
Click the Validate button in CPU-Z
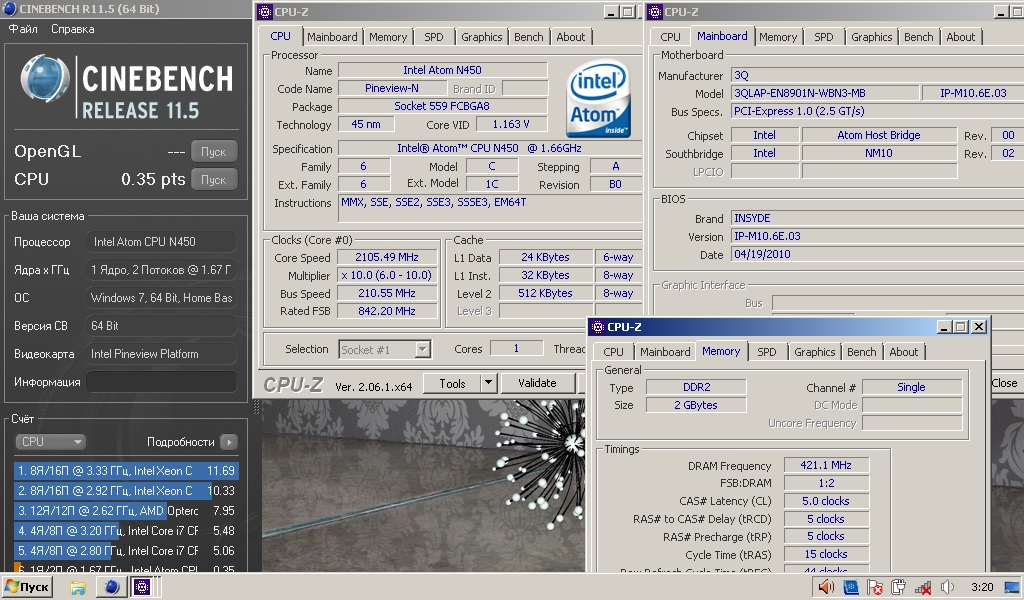tap(537, 383)
